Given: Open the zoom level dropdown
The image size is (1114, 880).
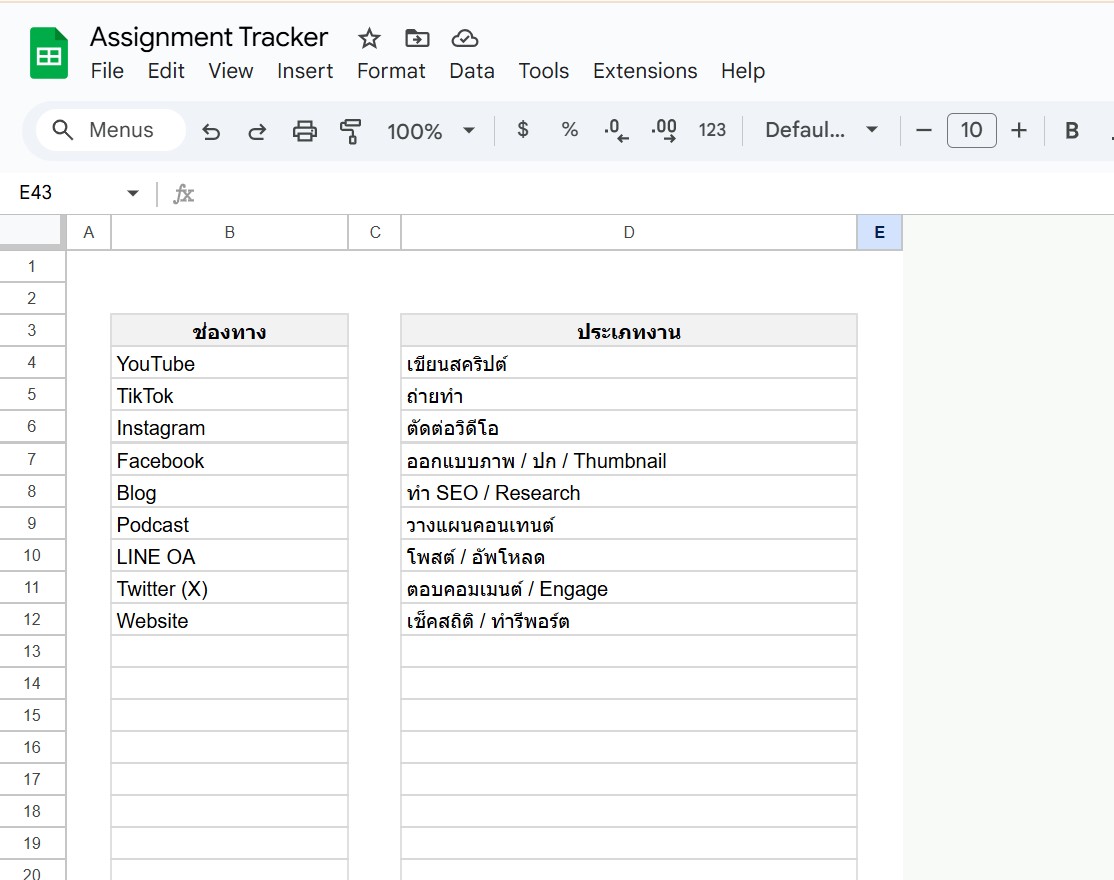Looking at the screenshot, I should (430, 130).
